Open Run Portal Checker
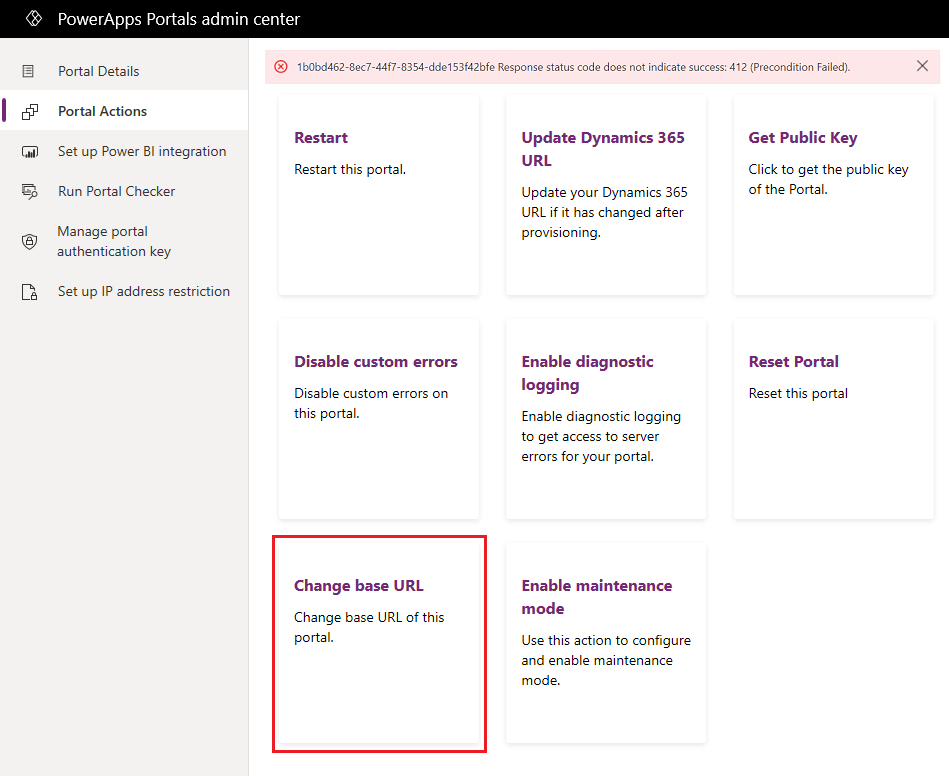The image size is (949, 776). point(123,191)
